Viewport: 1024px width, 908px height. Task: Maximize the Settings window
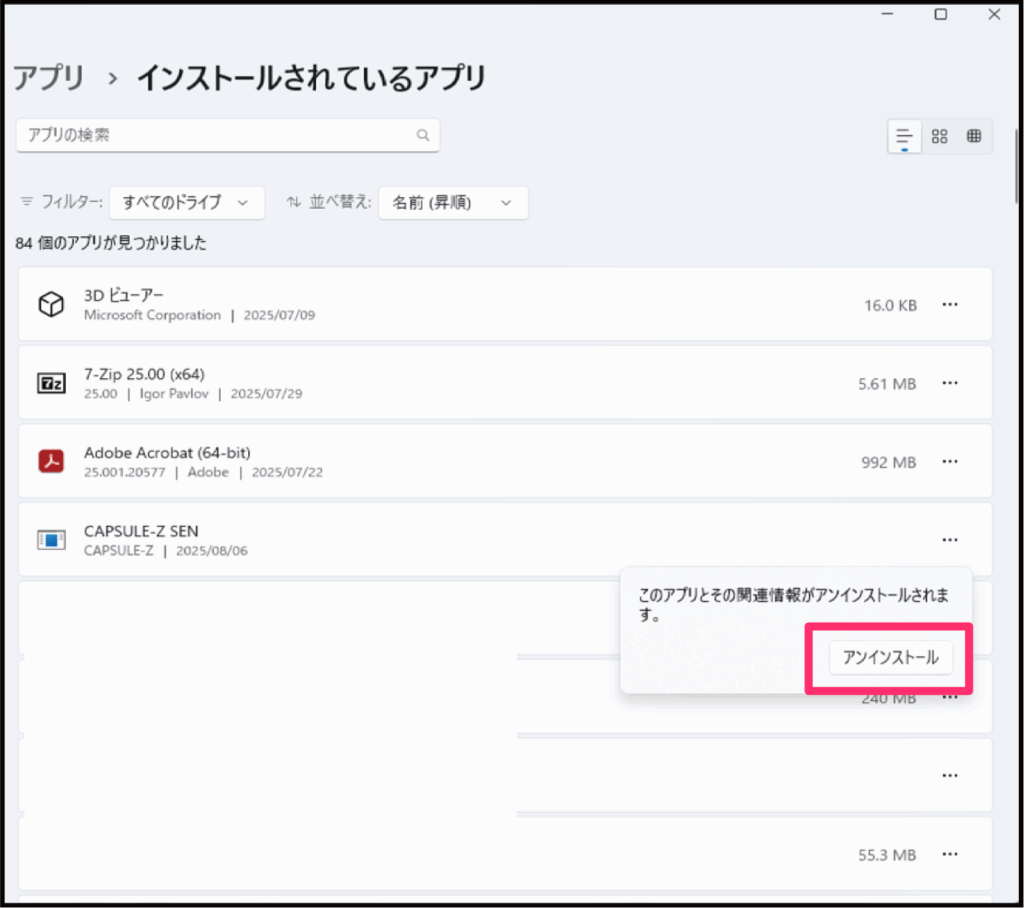pos(941,14)
